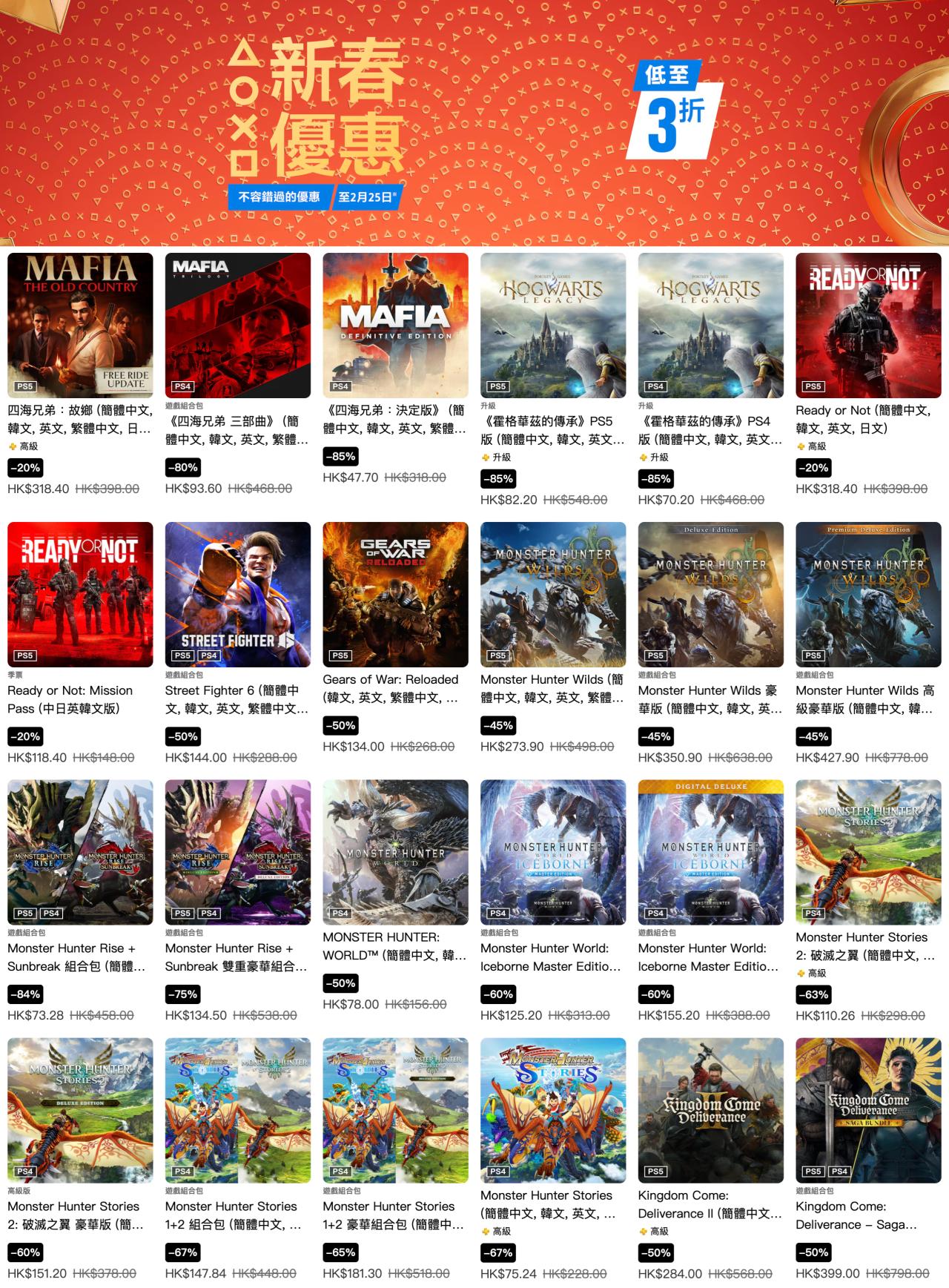Open MONSTER HUNTER: WORLD title link
The height and width of the screenshot is (1288, 949).
coord(394,946)
